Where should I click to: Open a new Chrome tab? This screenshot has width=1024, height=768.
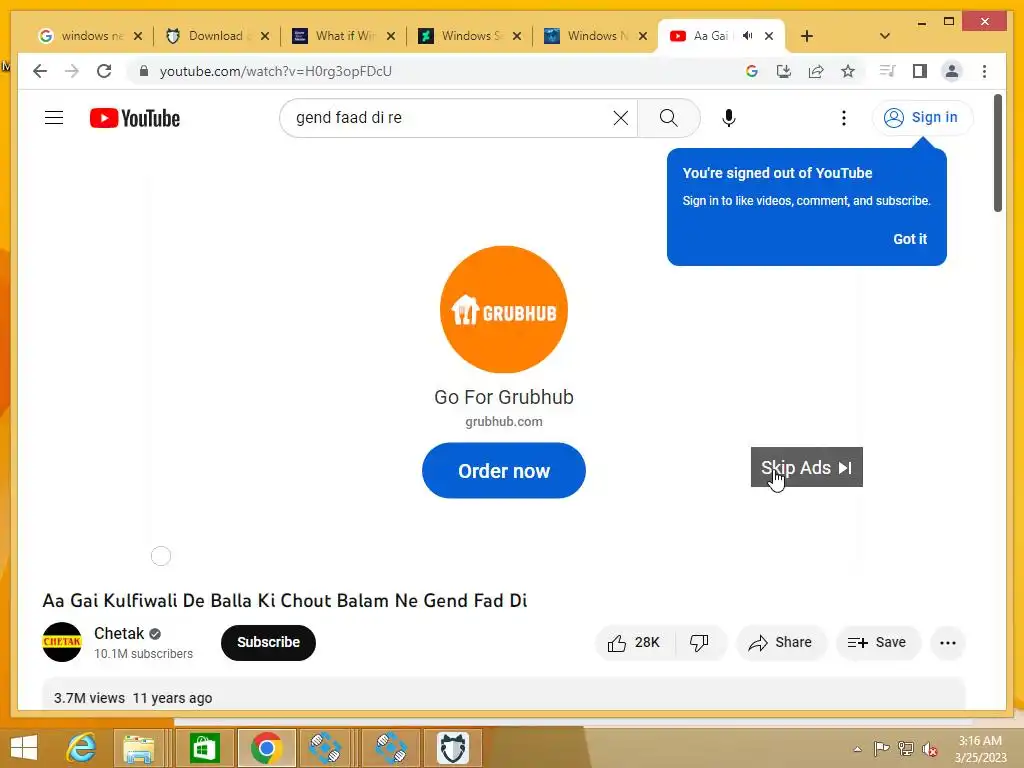pos(807,36)
